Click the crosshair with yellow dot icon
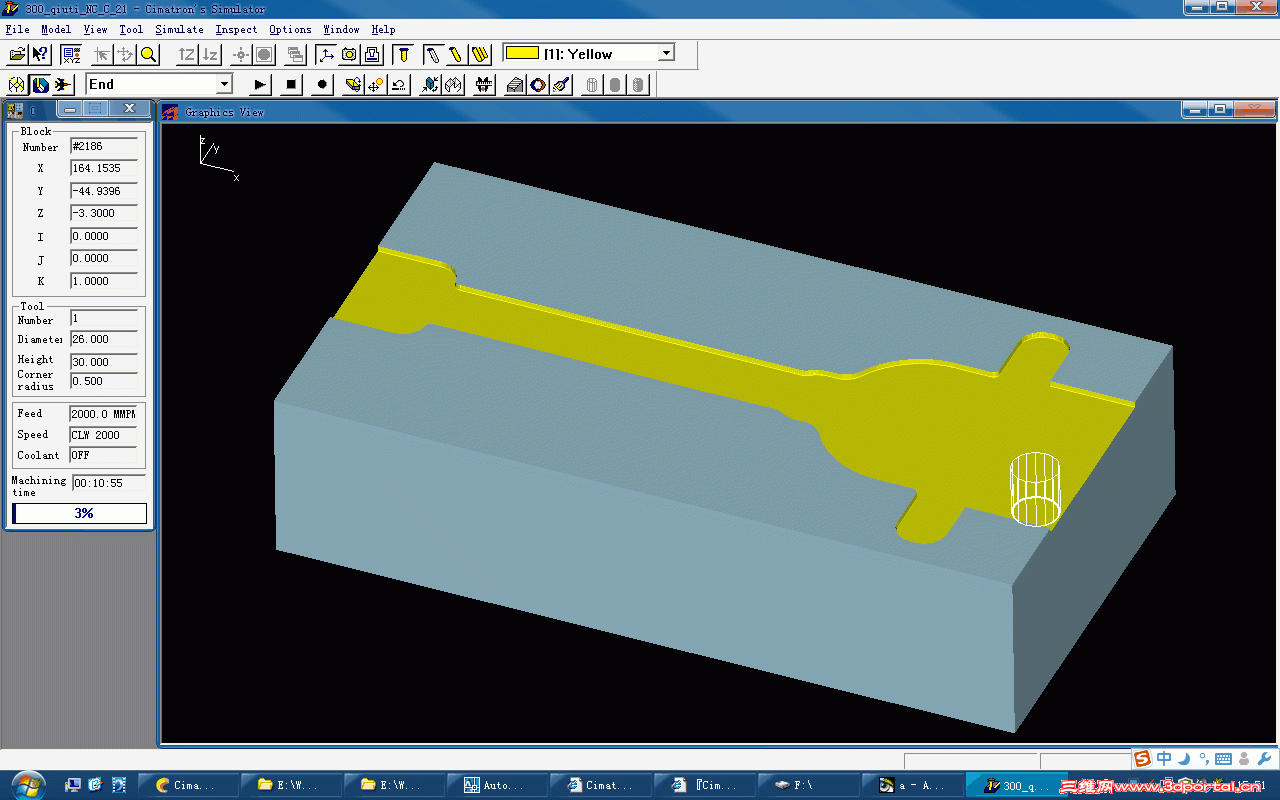 tap(376, 85)
